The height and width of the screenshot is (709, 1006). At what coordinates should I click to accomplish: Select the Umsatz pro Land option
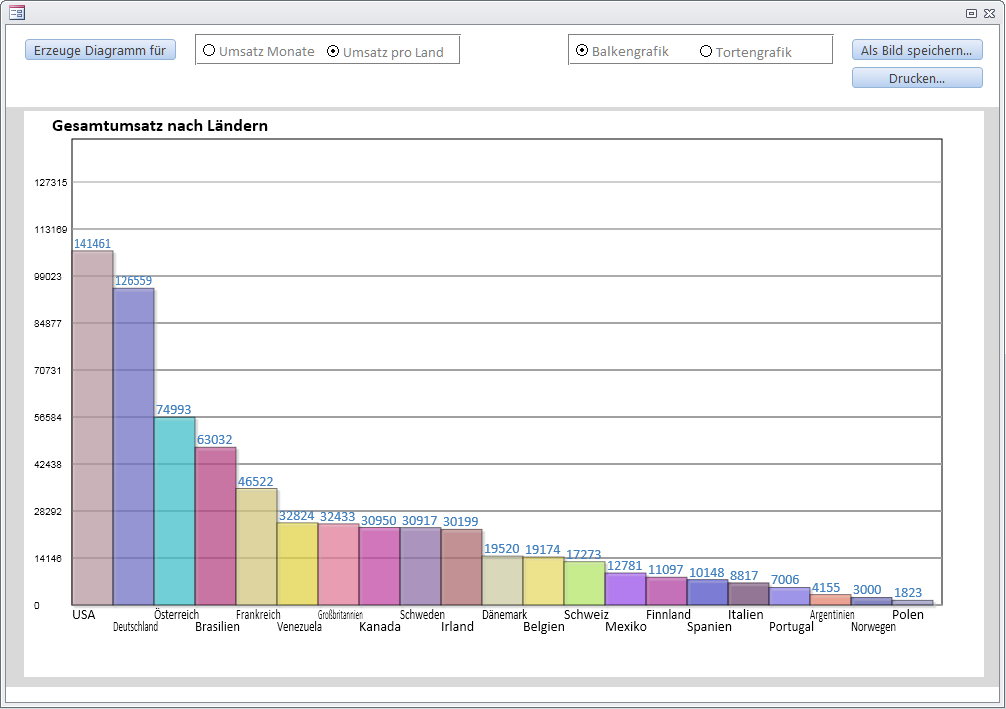(334, 51)
